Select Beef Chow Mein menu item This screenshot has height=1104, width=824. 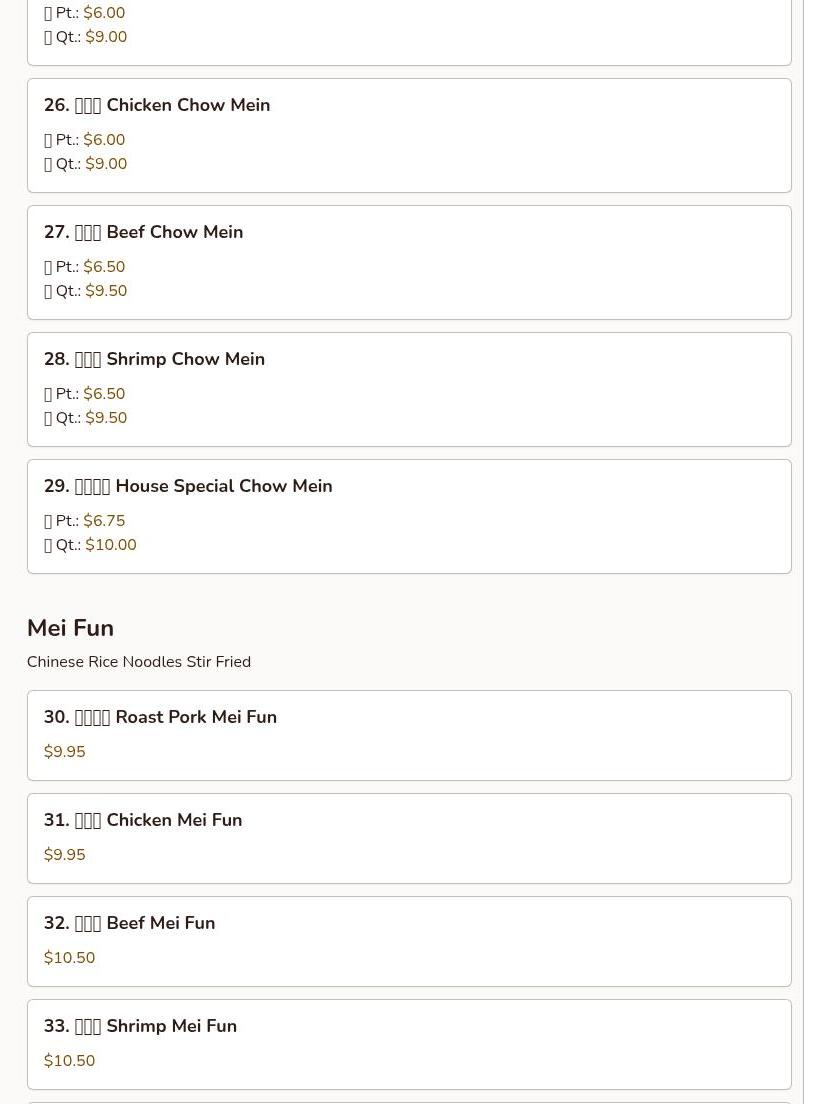point(144,233)
